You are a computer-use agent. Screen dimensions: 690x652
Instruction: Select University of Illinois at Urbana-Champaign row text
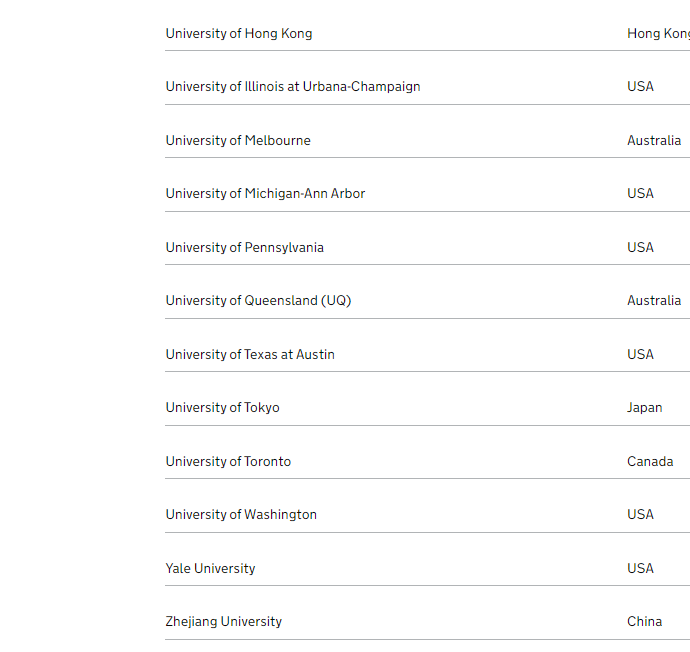(x=293, y=87)
